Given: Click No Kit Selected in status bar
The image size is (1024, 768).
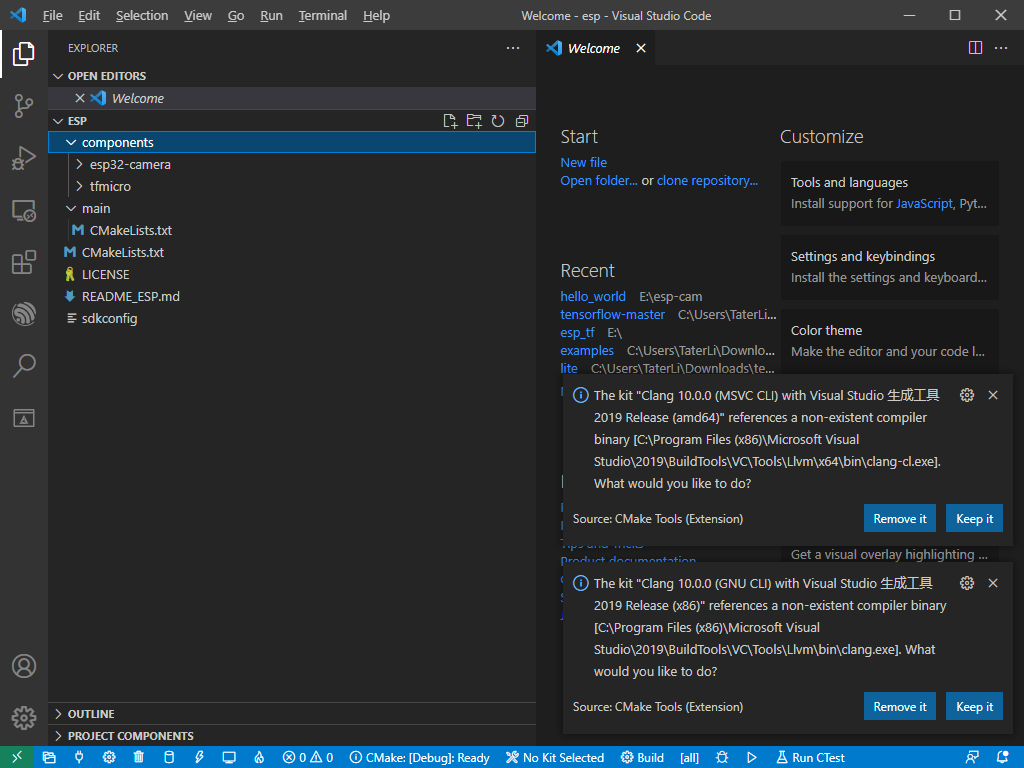Looking at the screenshot, I should pyautogui.click(x=555, y=758).
